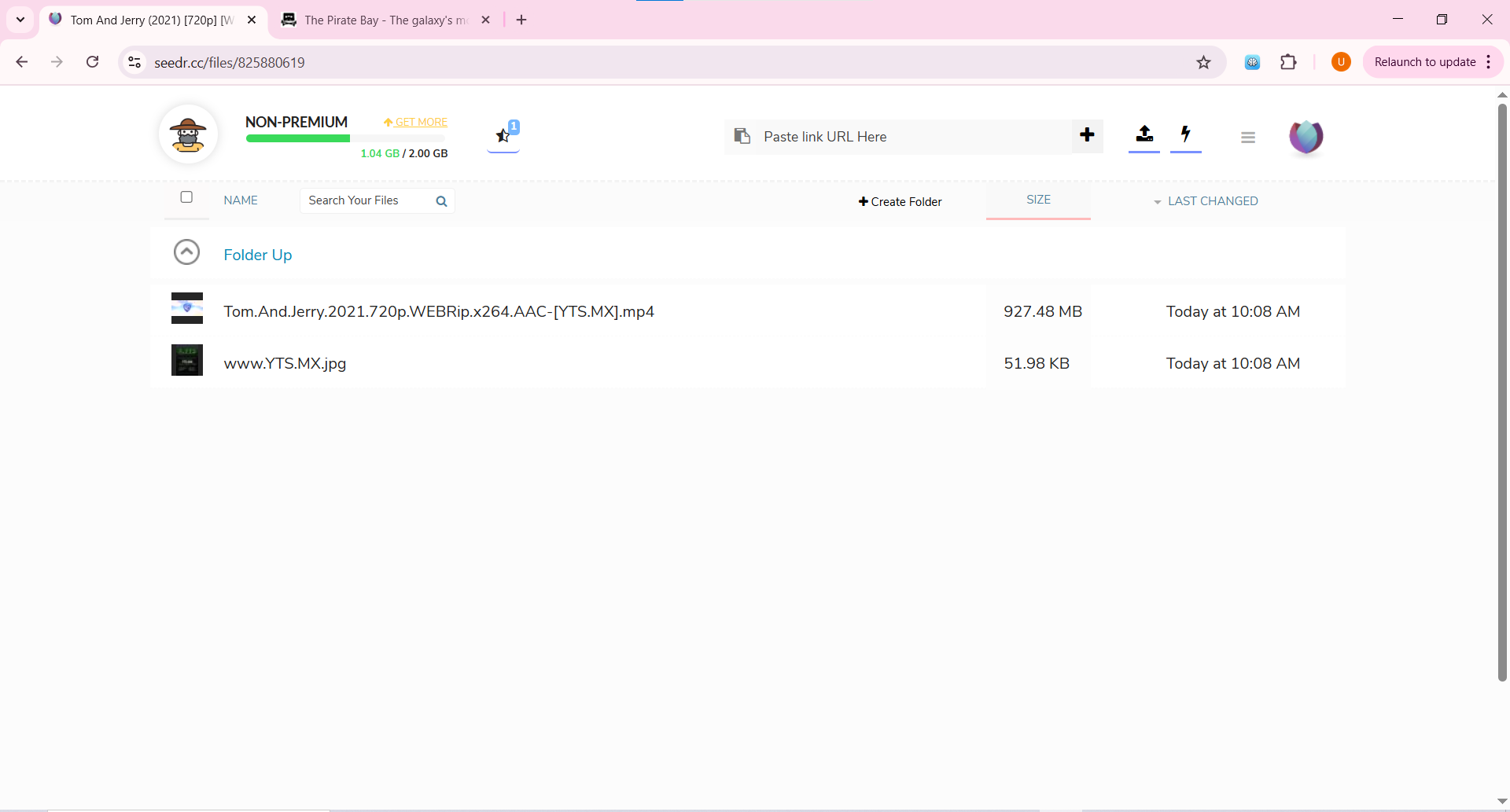Click the 1.04 GB / 2.00 GB usage text
Image resolution: width=1510 pixels, height=812 pixels.
pyautogui.click(x=404, y=153)
